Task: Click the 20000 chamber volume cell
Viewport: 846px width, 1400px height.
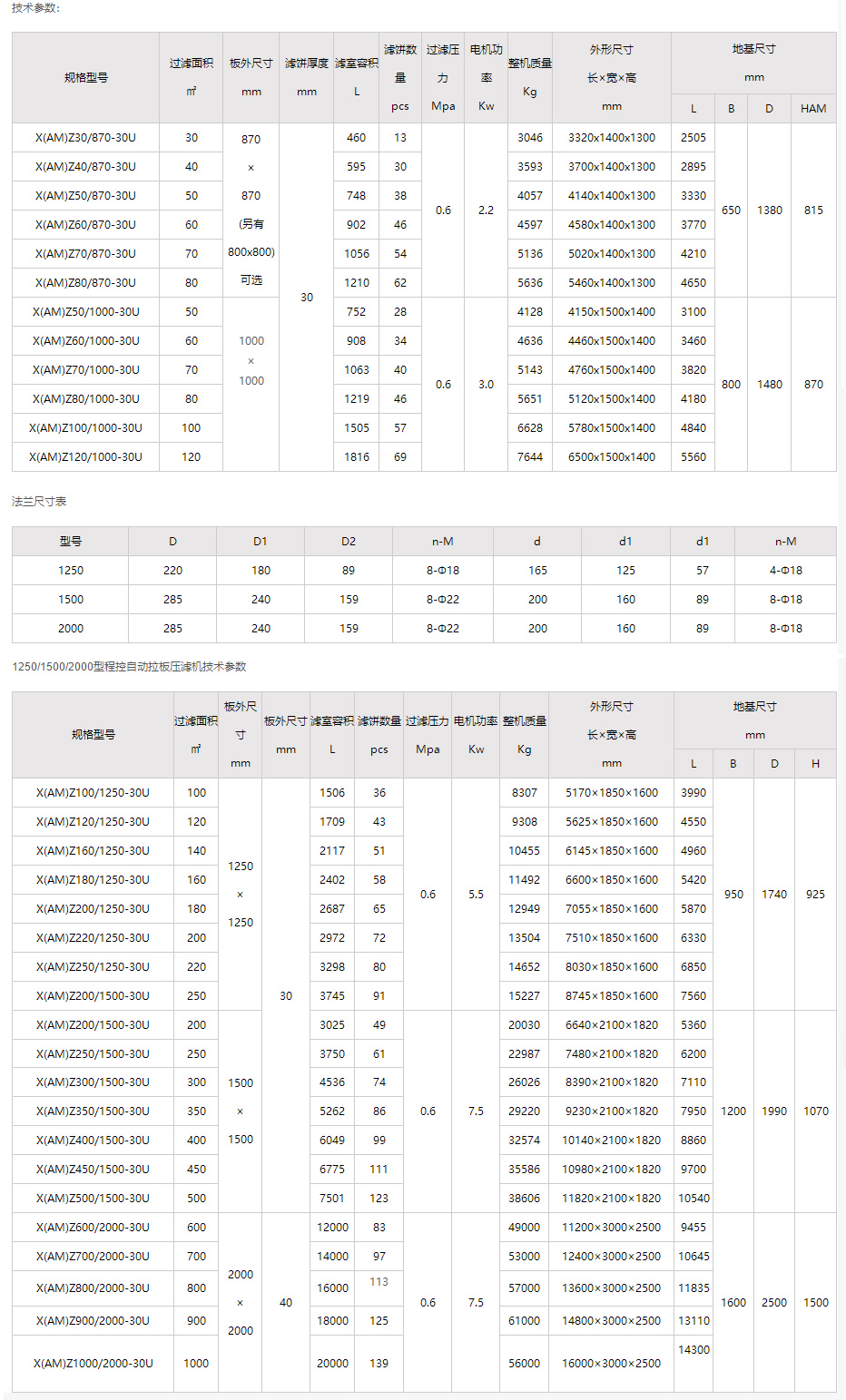Action: click(332, 1363)
